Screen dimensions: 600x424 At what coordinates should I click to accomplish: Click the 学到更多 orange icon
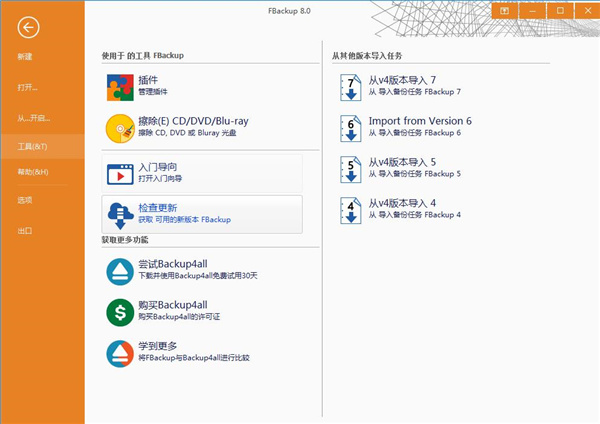click(x=120, y=352)
